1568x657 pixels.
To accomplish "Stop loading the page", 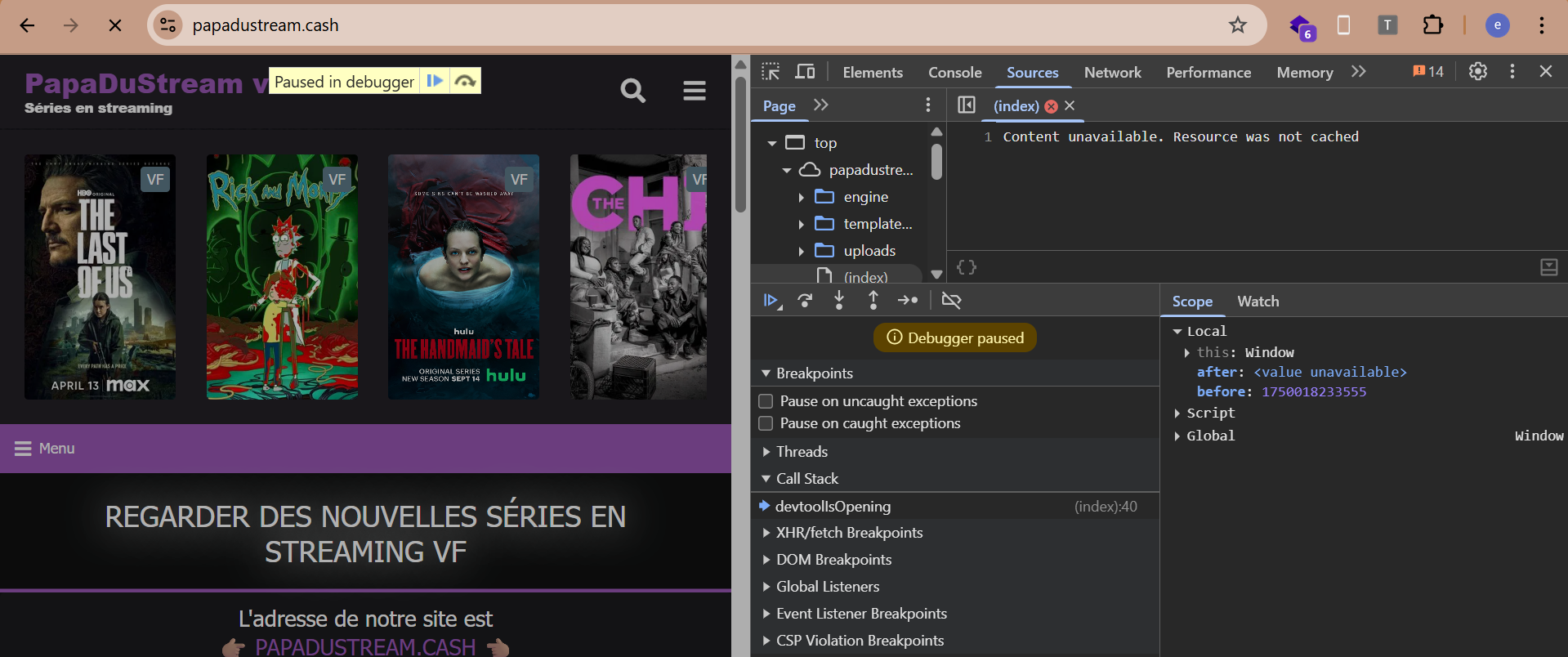I will coord(115,25).
